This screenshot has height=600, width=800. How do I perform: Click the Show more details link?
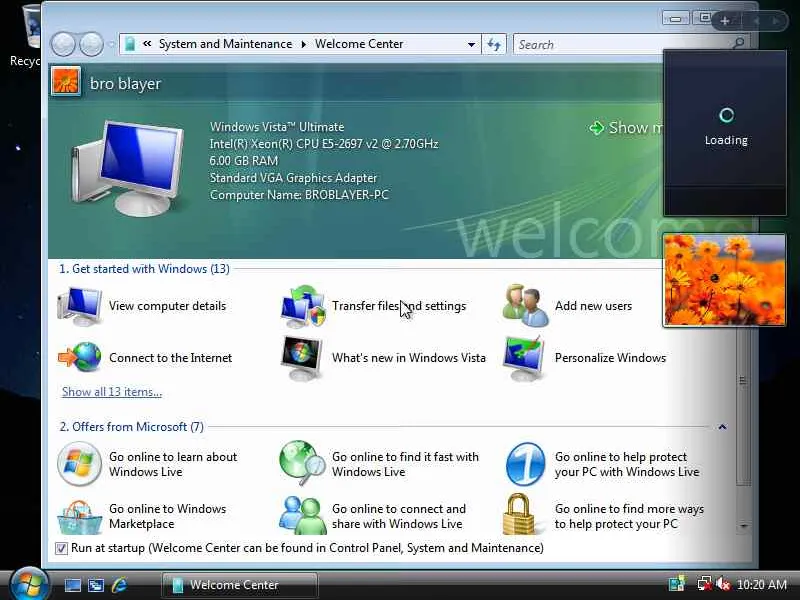(x=626, y=128)
